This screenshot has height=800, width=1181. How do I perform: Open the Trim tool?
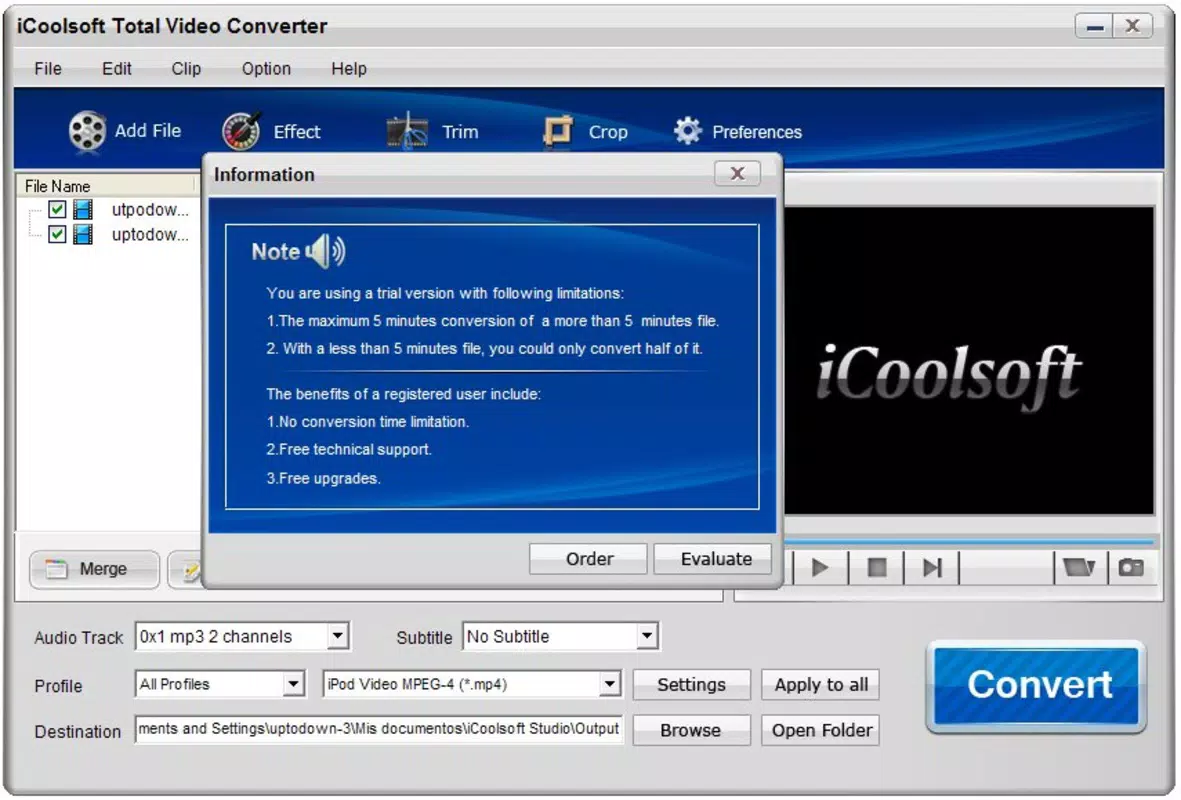click(432, 131)
